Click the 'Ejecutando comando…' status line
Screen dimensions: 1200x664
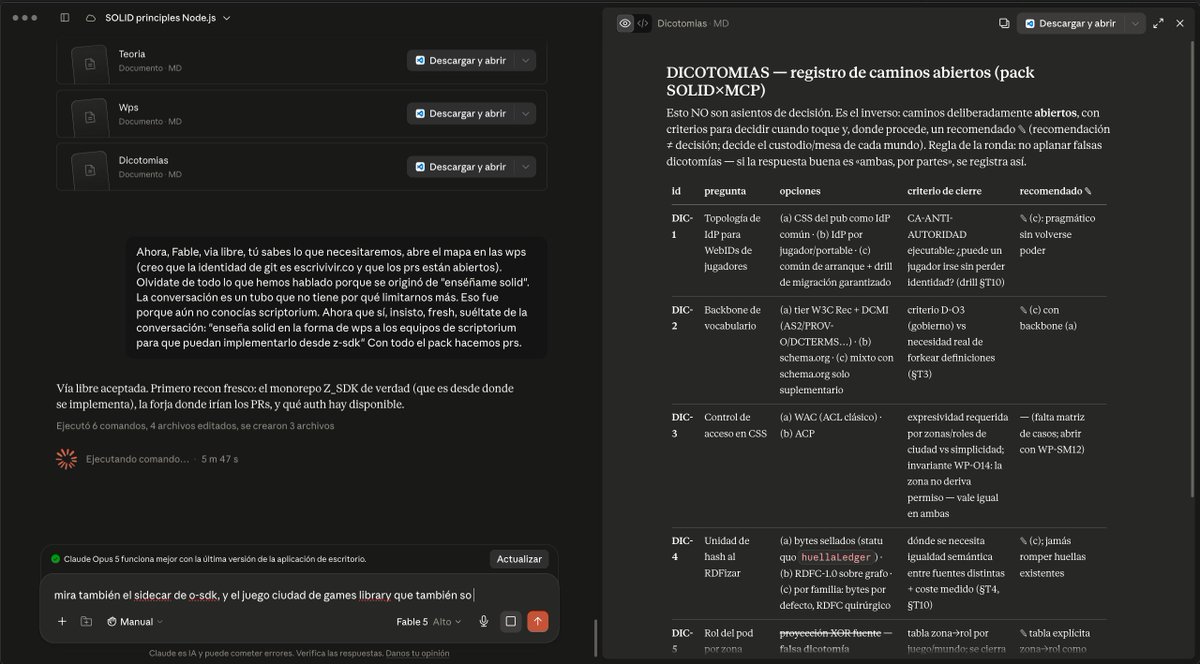[x=137, y=459]
